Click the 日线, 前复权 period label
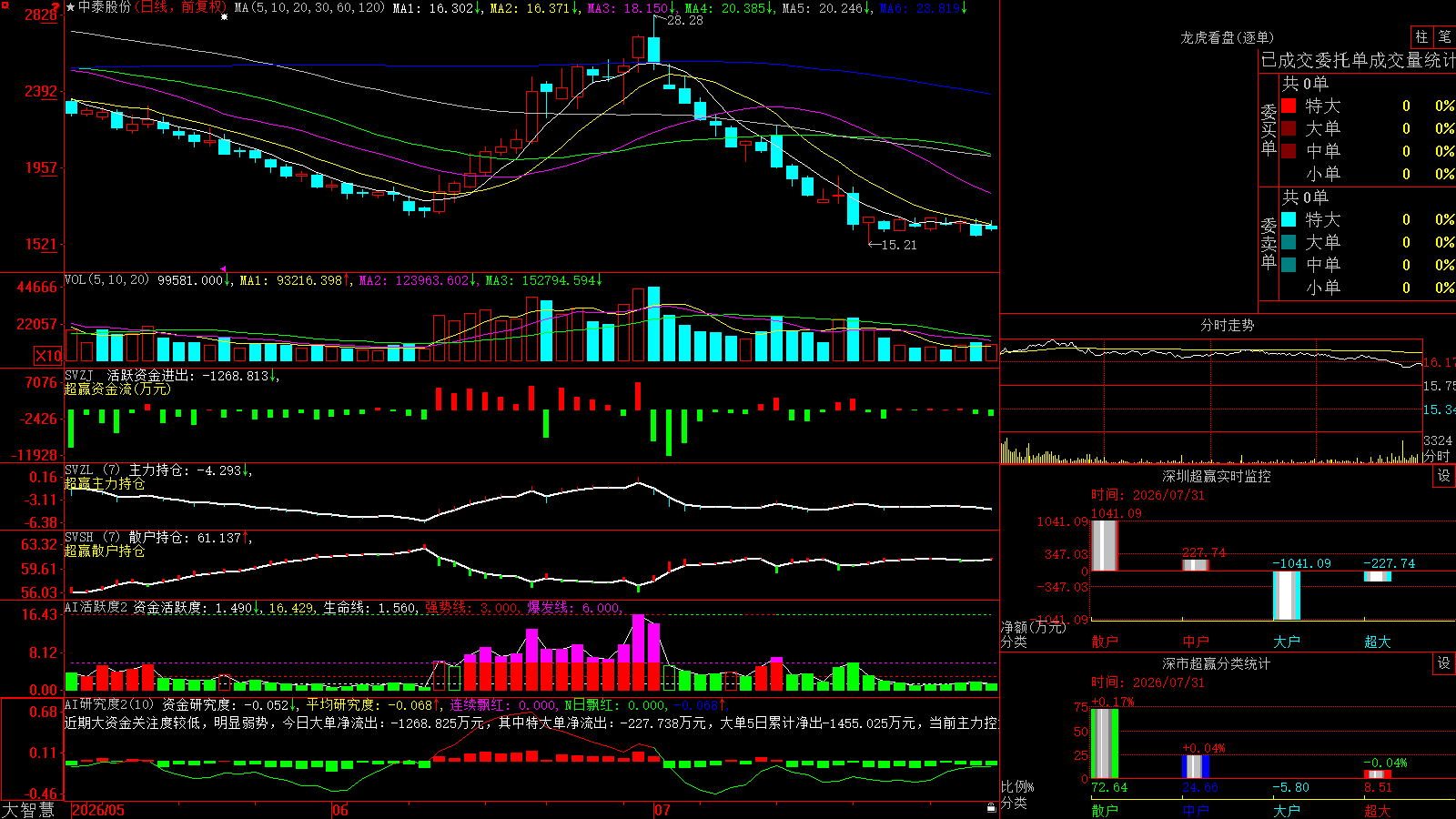1456x819 pixels. [x=180, y=7]
